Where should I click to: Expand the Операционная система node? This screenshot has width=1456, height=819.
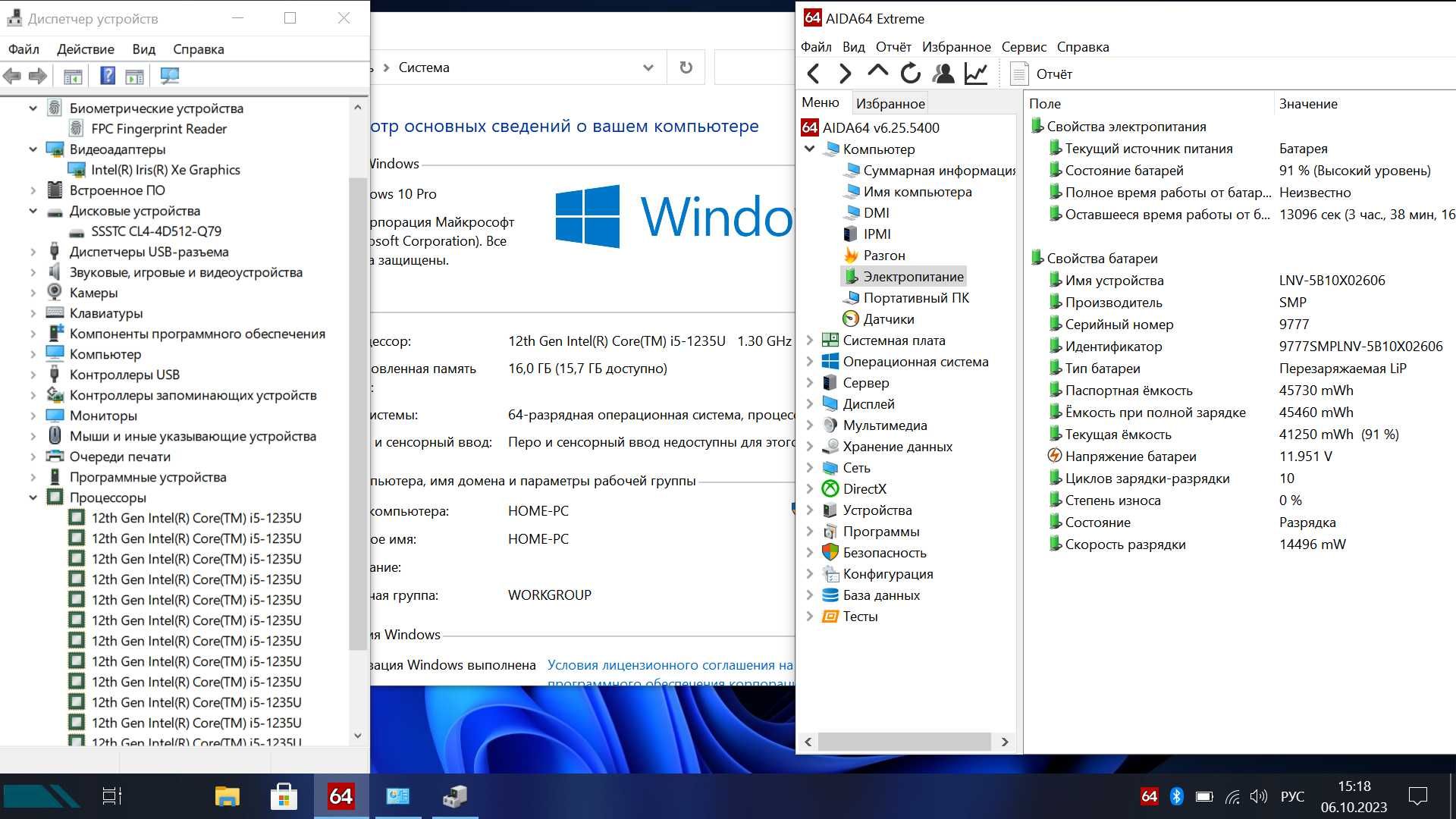click(809, 361)
